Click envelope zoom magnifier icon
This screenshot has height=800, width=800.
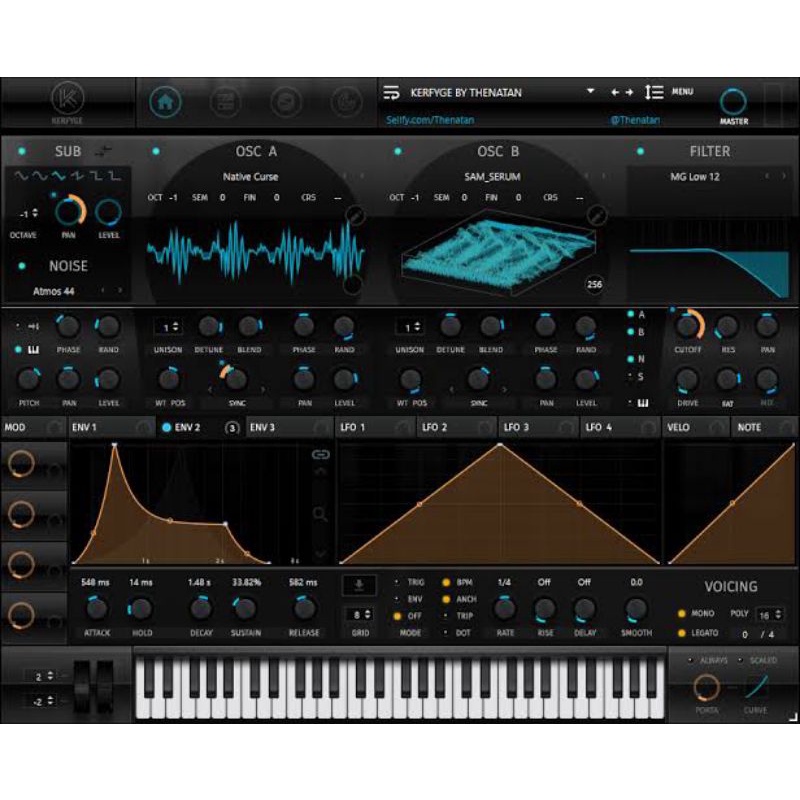320,514
